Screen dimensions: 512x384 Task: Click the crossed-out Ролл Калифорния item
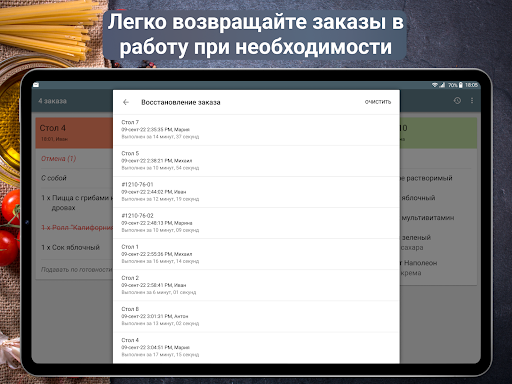point(77,228)
